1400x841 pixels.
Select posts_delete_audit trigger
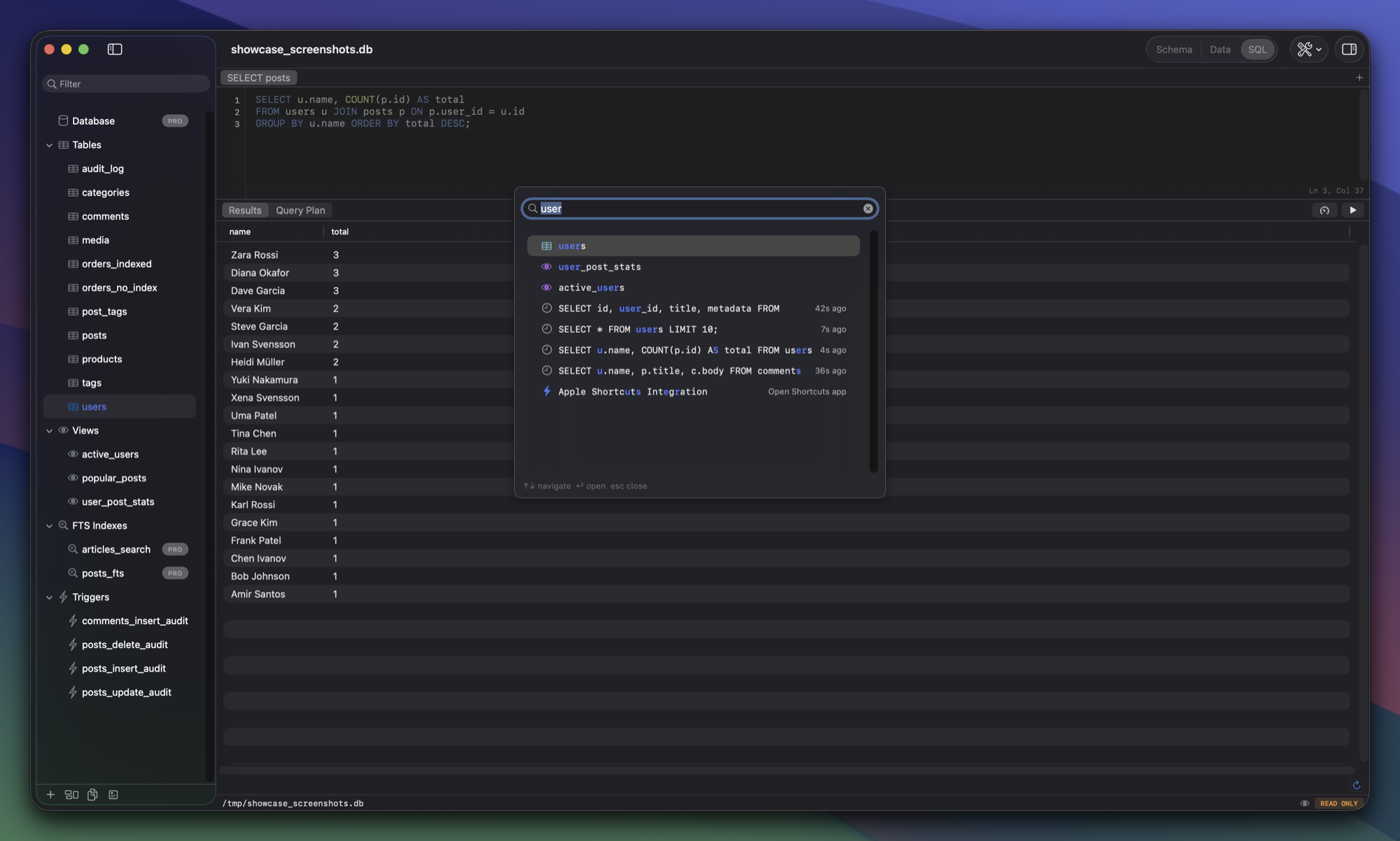click(120, 644)
